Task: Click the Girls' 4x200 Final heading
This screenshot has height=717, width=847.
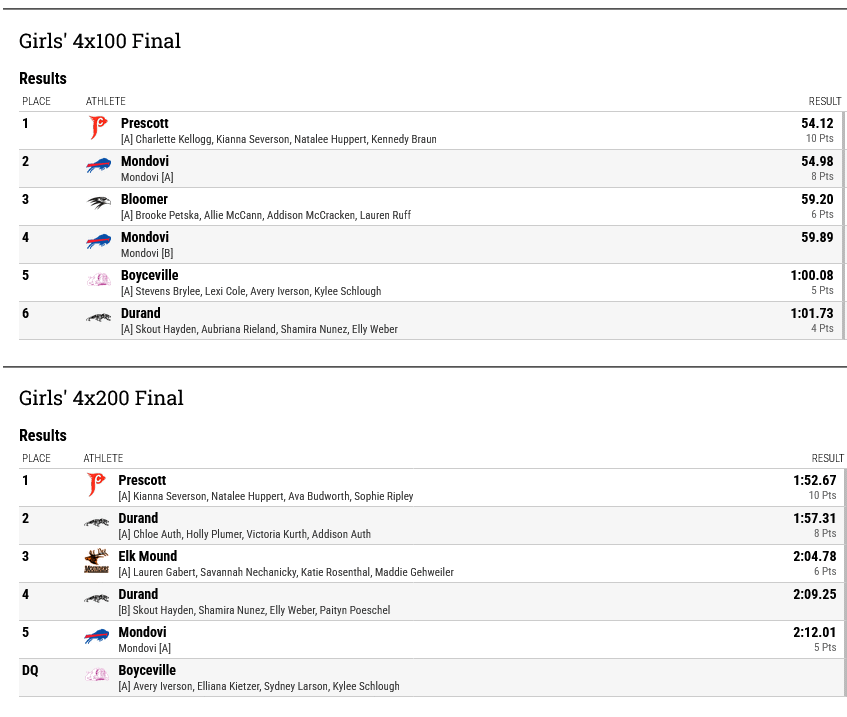Action: point(101,398)
